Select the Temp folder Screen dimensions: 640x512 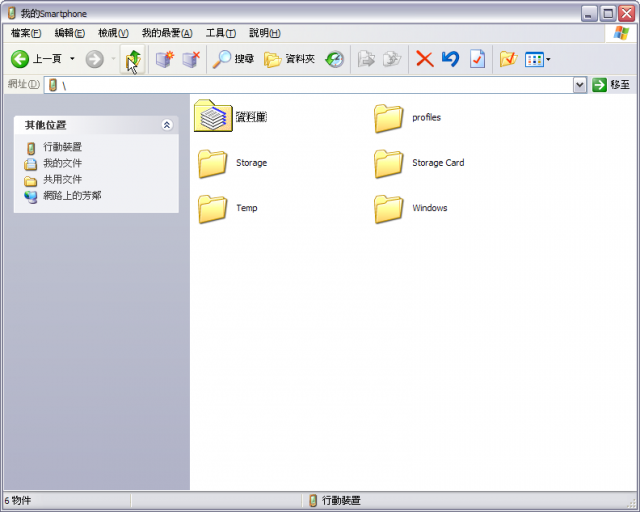tap(227, 209)
